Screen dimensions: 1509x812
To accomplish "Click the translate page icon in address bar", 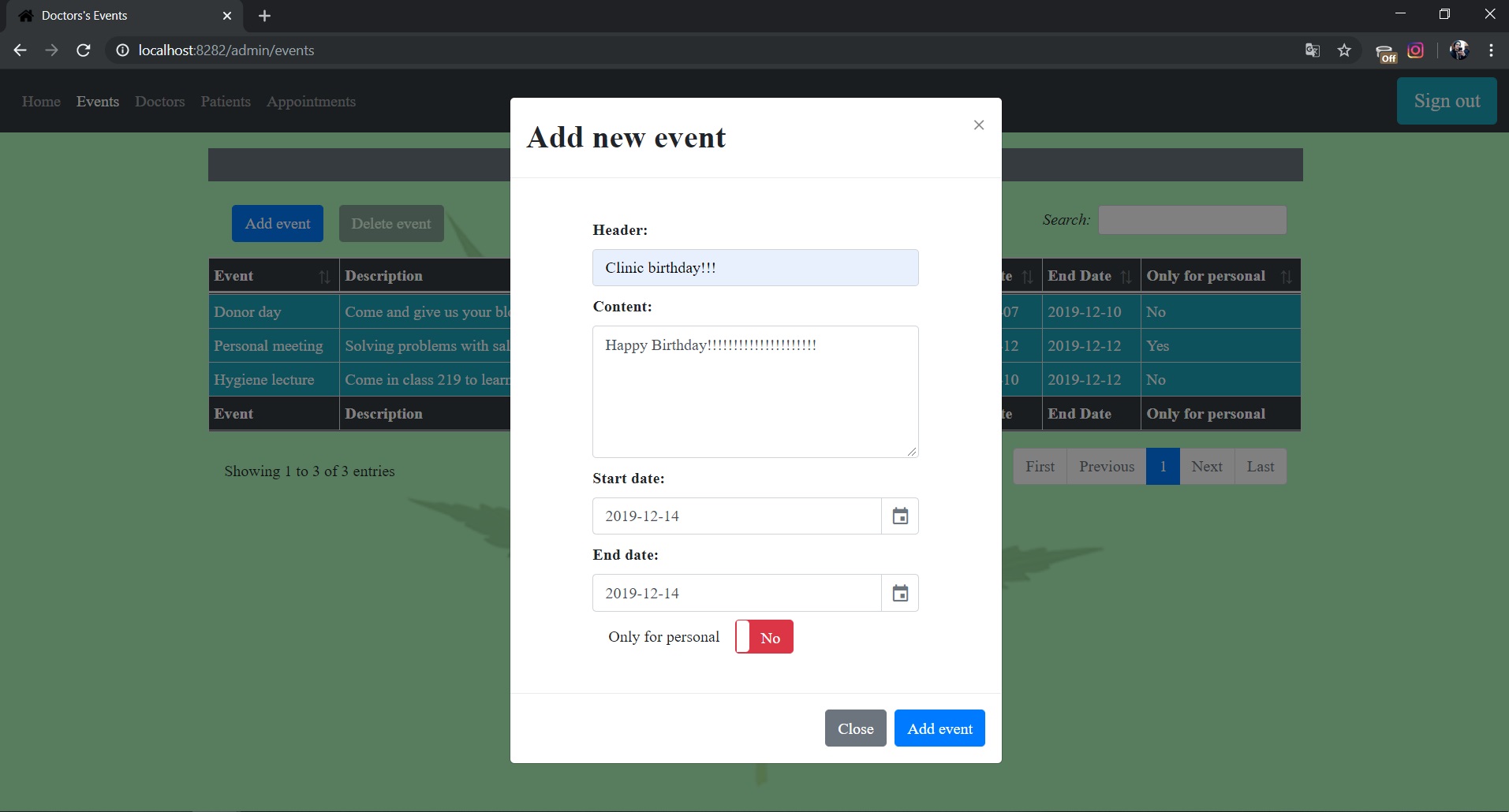I will pos(1313,50).
